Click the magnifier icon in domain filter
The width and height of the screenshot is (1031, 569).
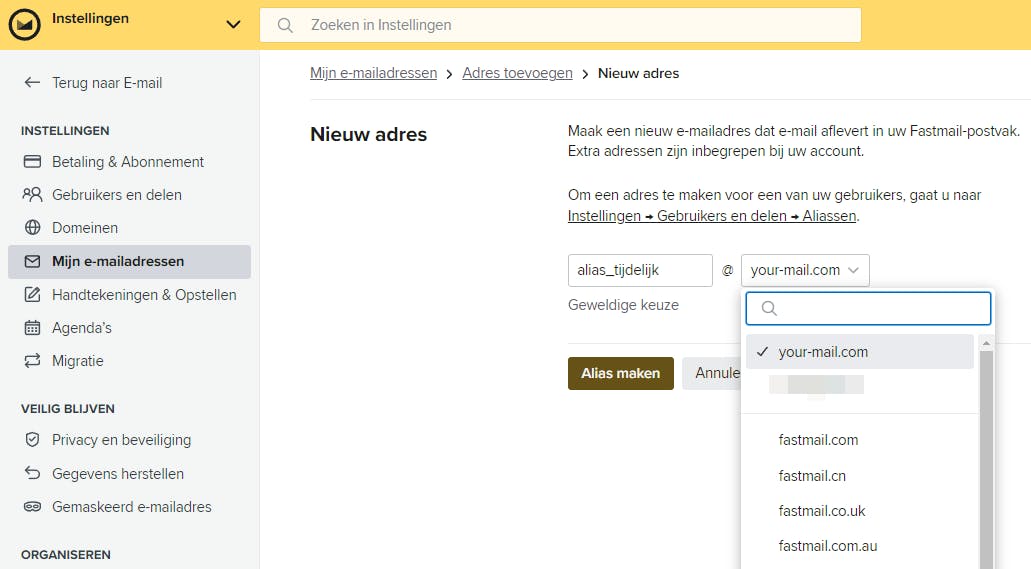click(769, 309)
